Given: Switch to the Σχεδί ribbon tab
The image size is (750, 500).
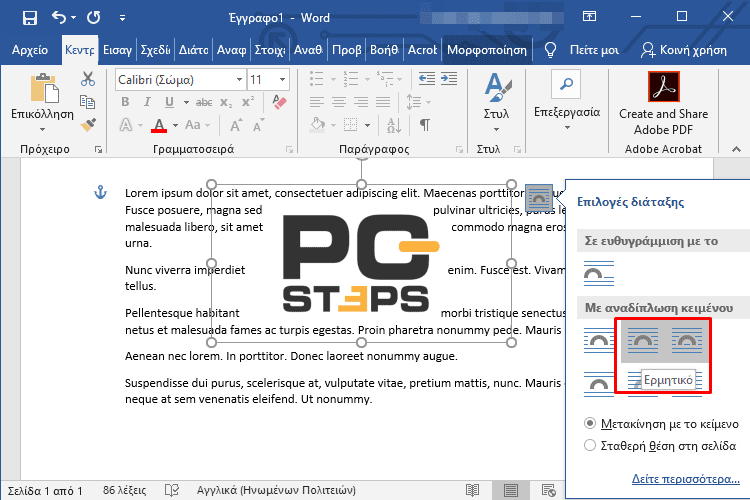Looking at the screenshot, I should (x=155, y=50).
